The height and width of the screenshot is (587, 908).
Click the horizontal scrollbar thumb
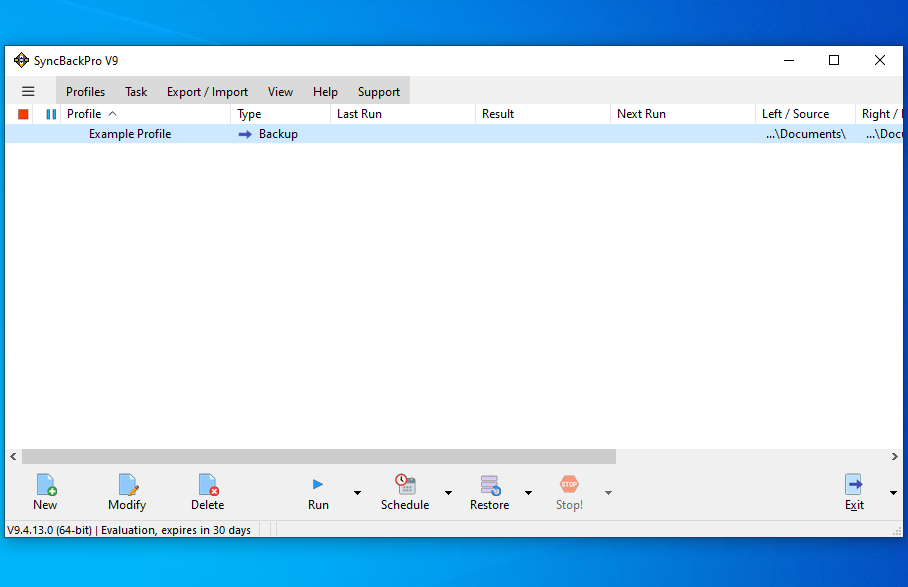pyautogui.click(x=319, y=457)
